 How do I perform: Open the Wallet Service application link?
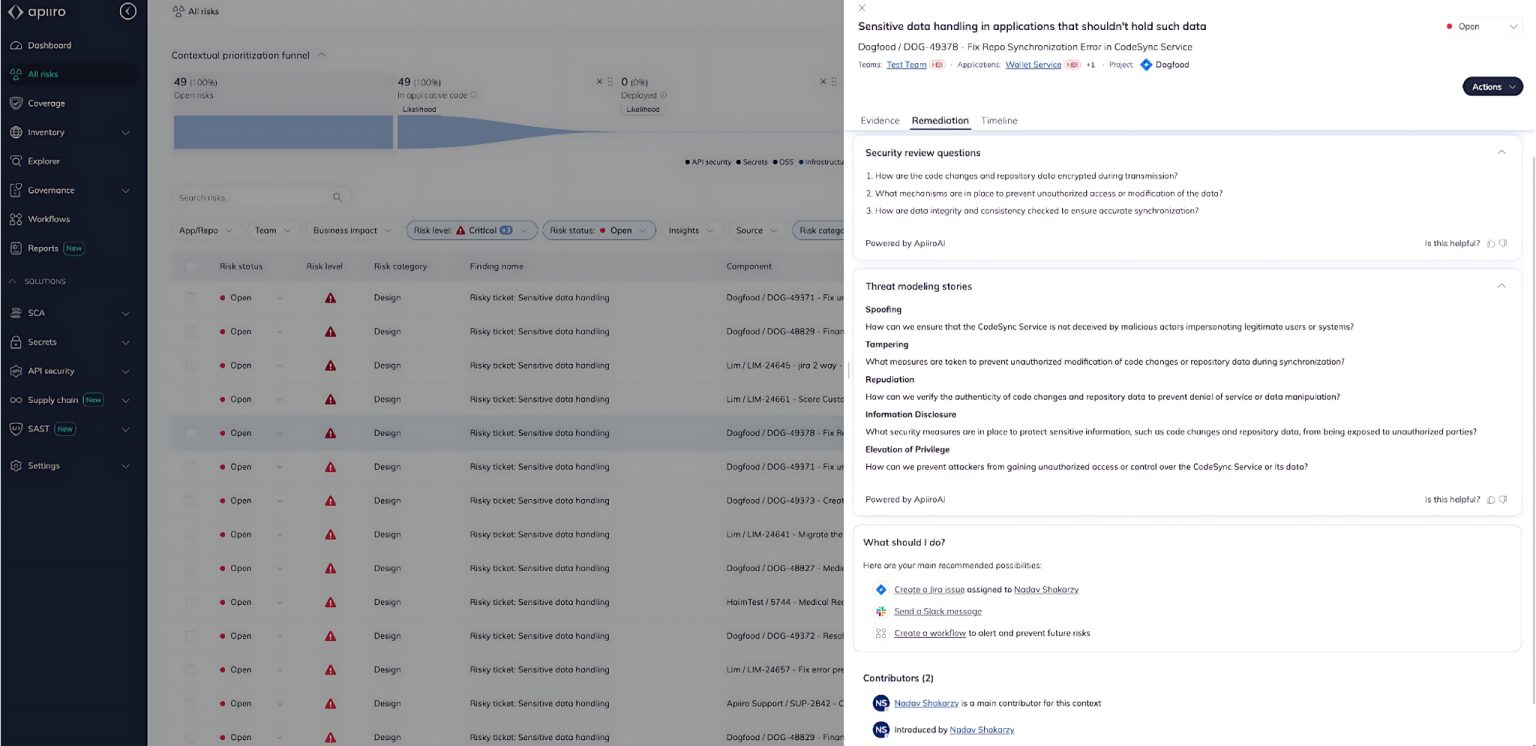[1033, 64]
